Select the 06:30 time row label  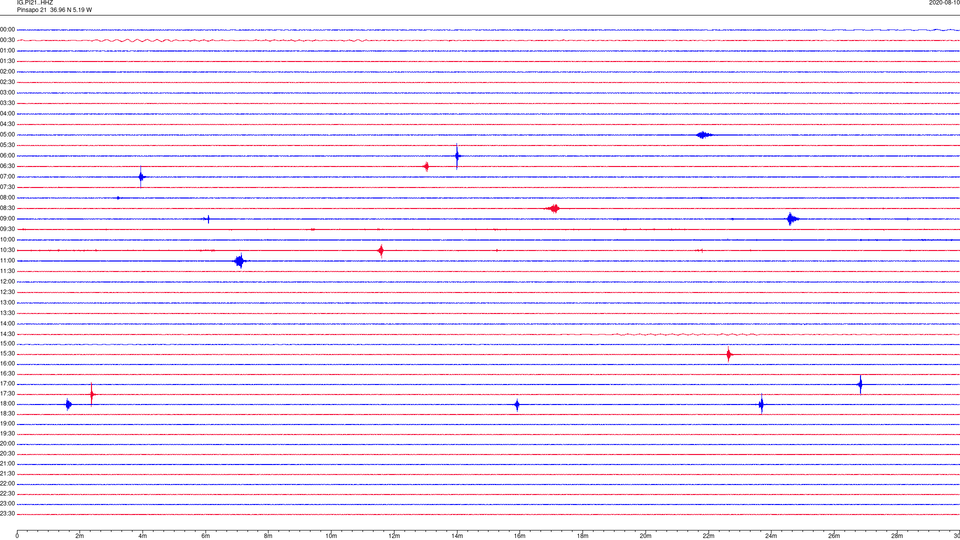click(x=7, y=166)
